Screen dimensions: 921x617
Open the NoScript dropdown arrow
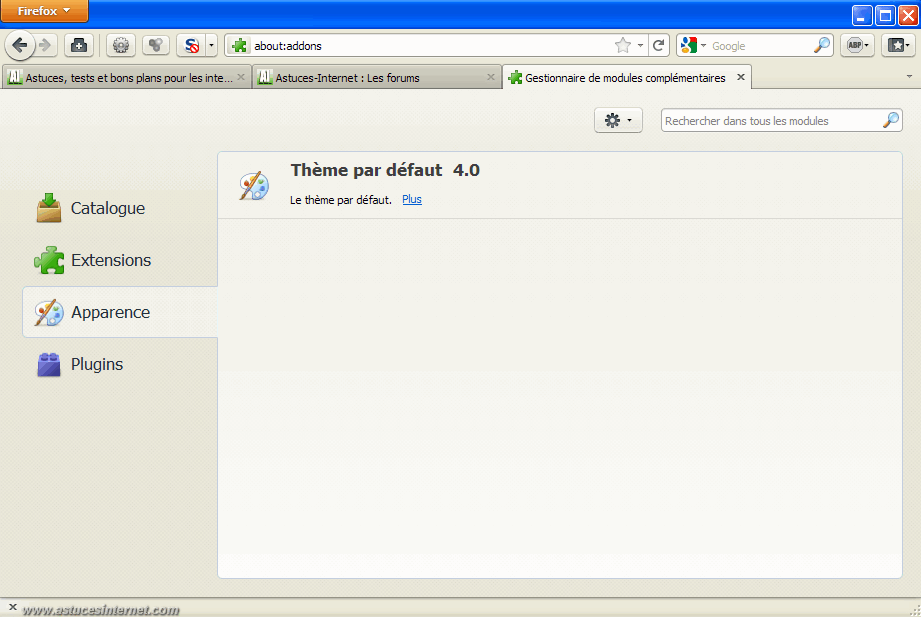211,45
